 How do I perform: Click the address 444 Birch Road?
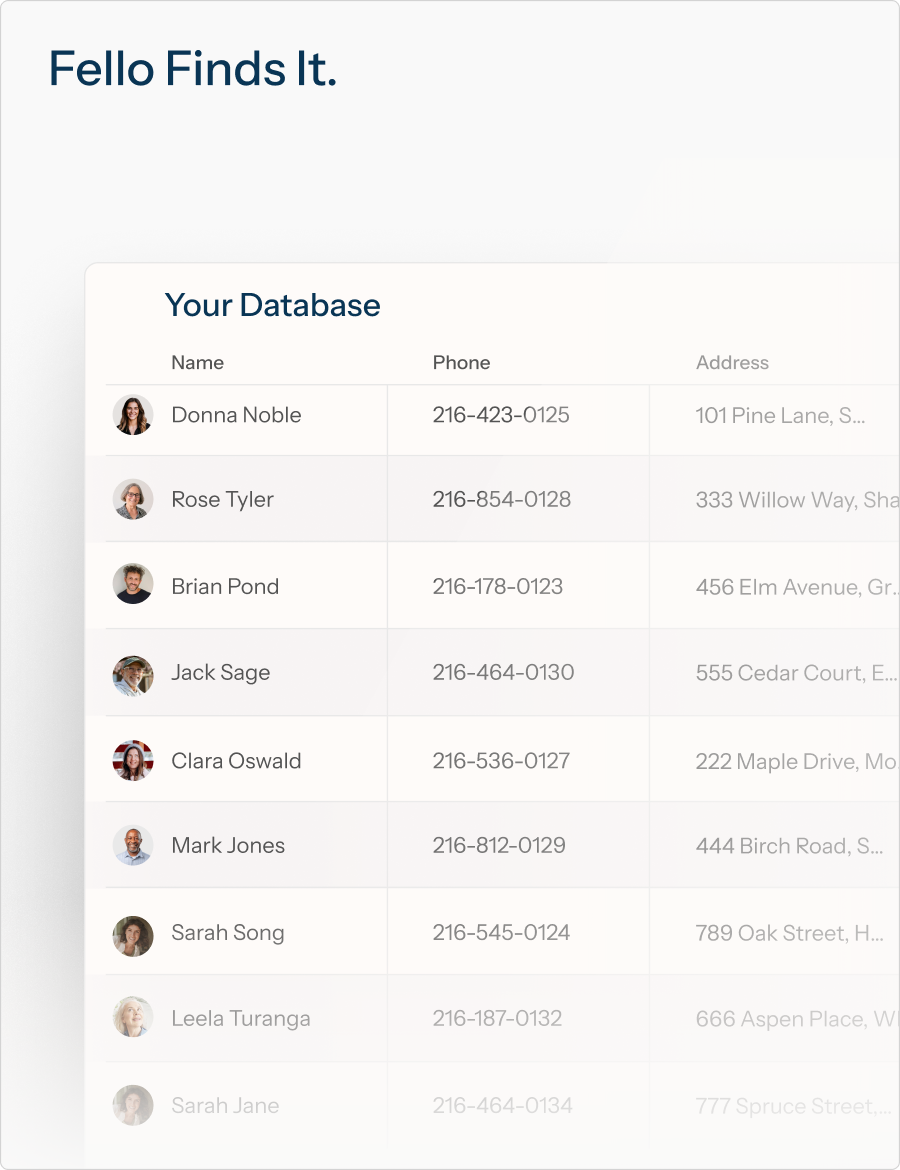(x=790, y=846)
